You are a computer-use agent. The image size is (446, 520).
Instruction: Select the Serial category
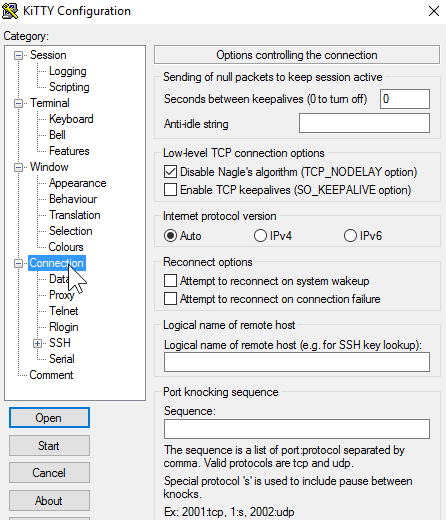click(62, 359)
